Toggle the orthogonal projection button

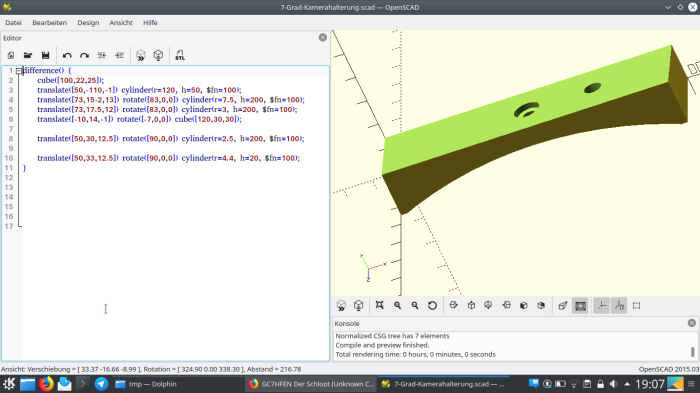coord(562,305)
